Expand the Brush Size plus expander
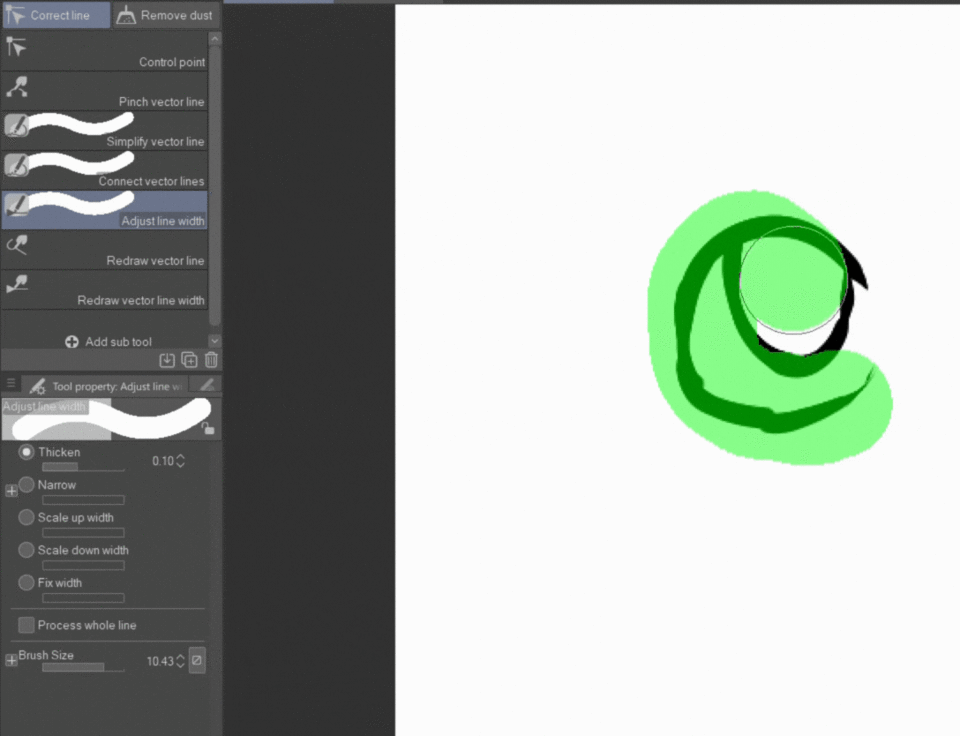This screenshot has height=736, width=960. [x=11, y=660]
